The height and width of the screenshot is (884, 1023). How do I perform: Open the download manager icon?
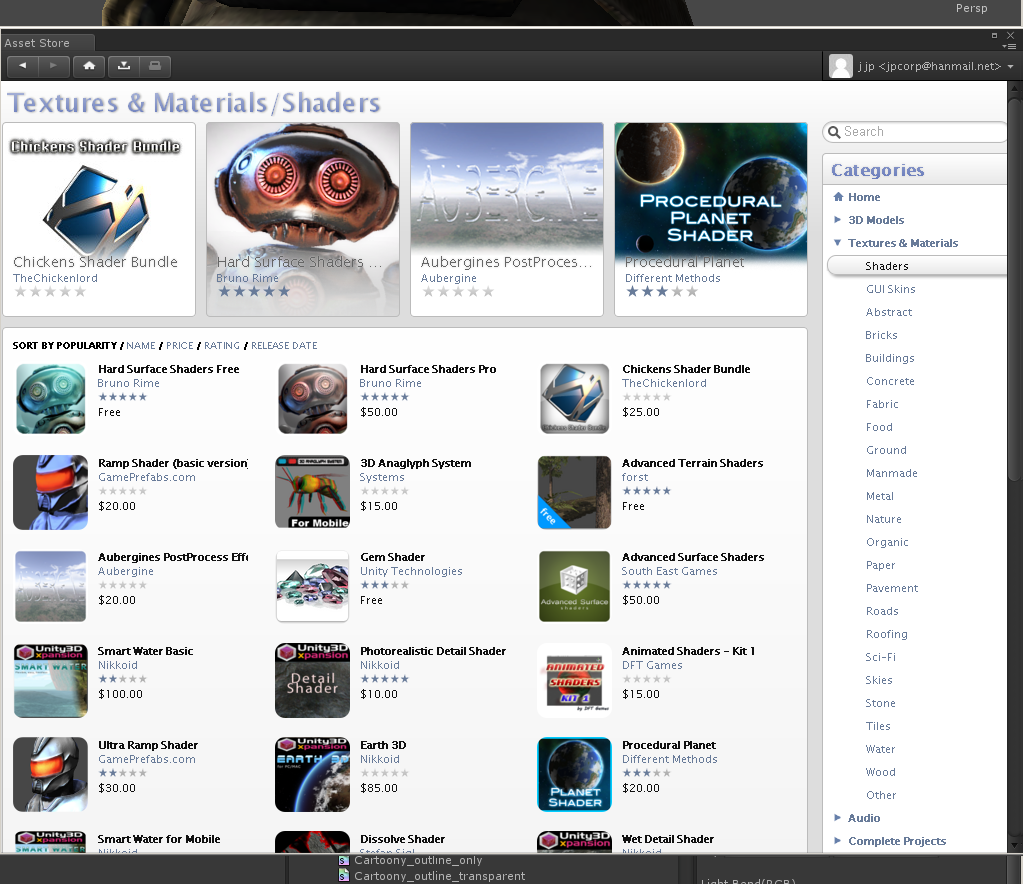tap(123, 66)
